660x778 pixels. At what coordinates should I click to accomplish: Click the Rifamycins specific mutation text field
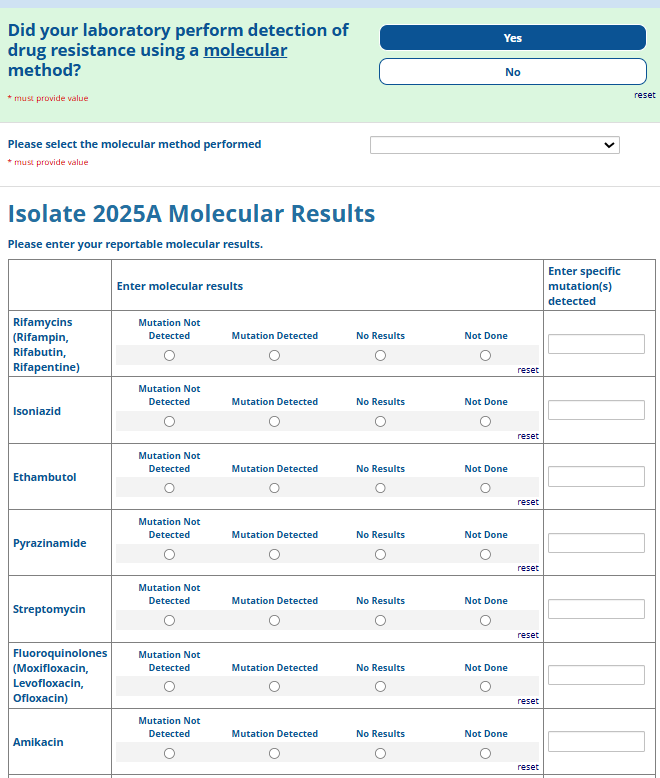[x=596, y=344]
